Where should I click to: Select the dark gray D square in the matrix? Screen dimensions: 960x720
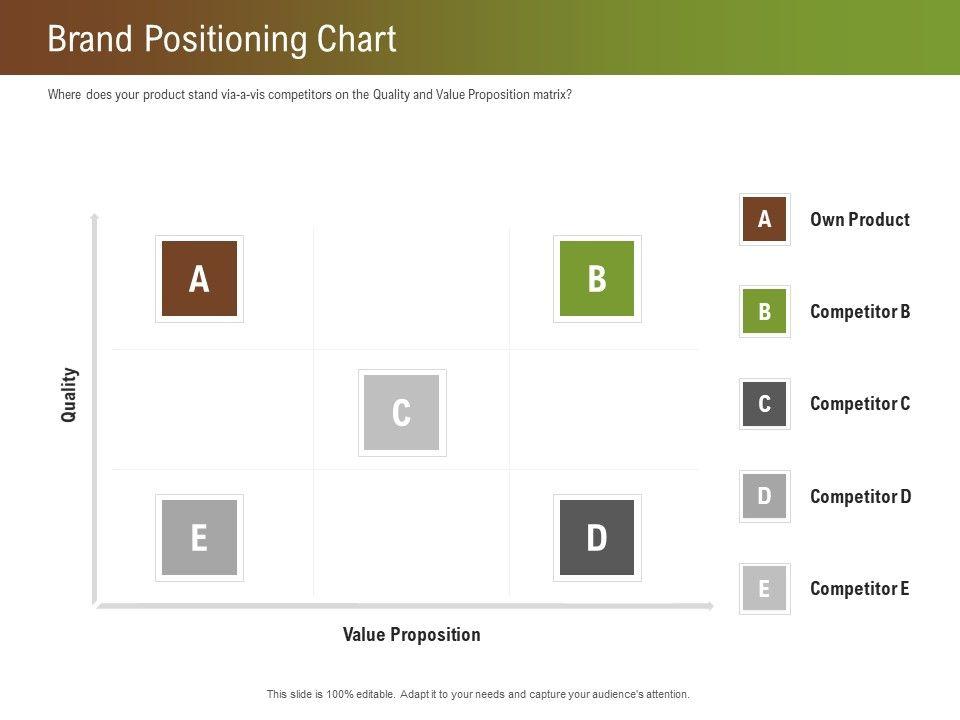point(597,538)
